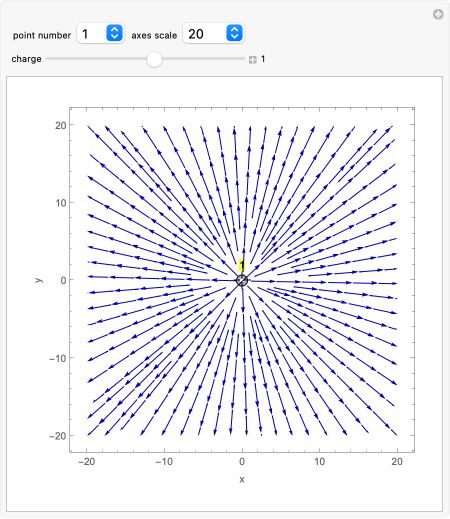The width and height of the screenshot is (450, 519).
Task: Click the yellow label 1 above the charge
Action: coord(242,265)
